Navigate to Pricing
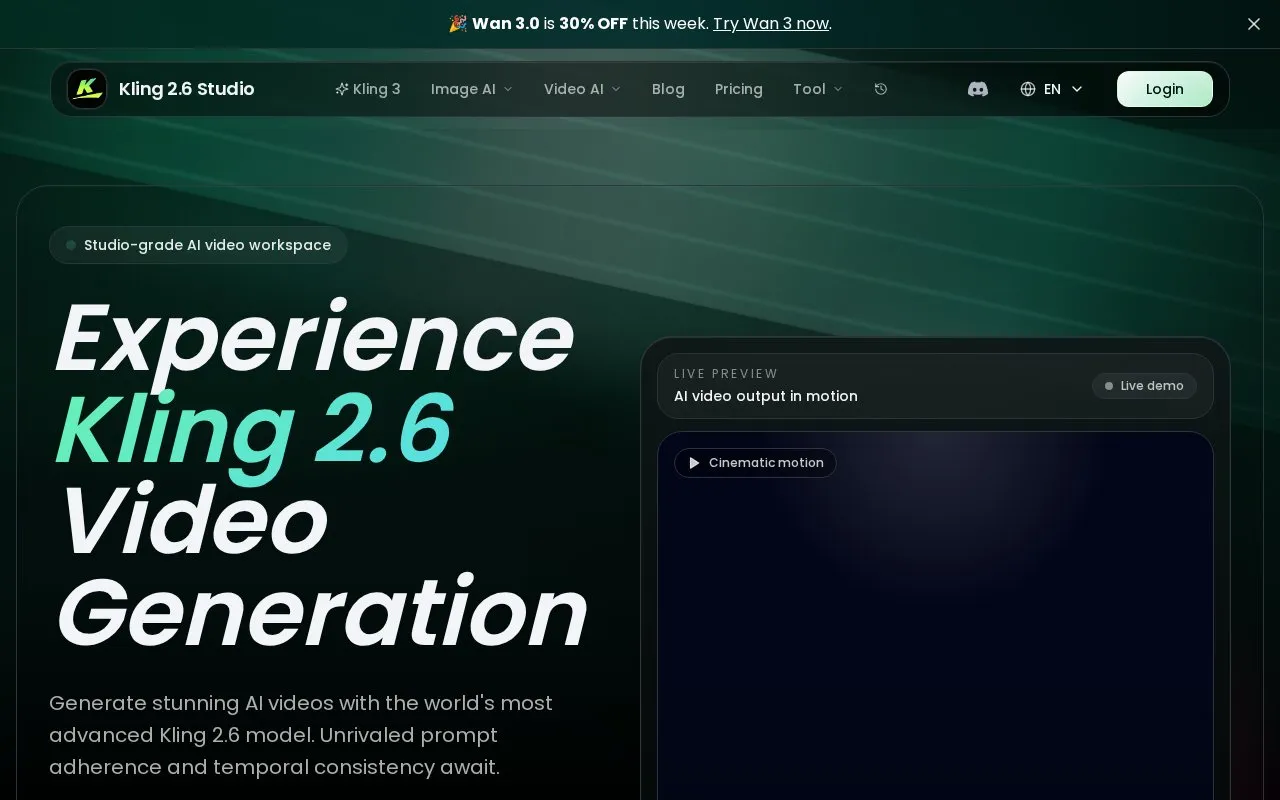Viewport: 1280px width, 800px height. pyautogui.click(x=739, y=89)
